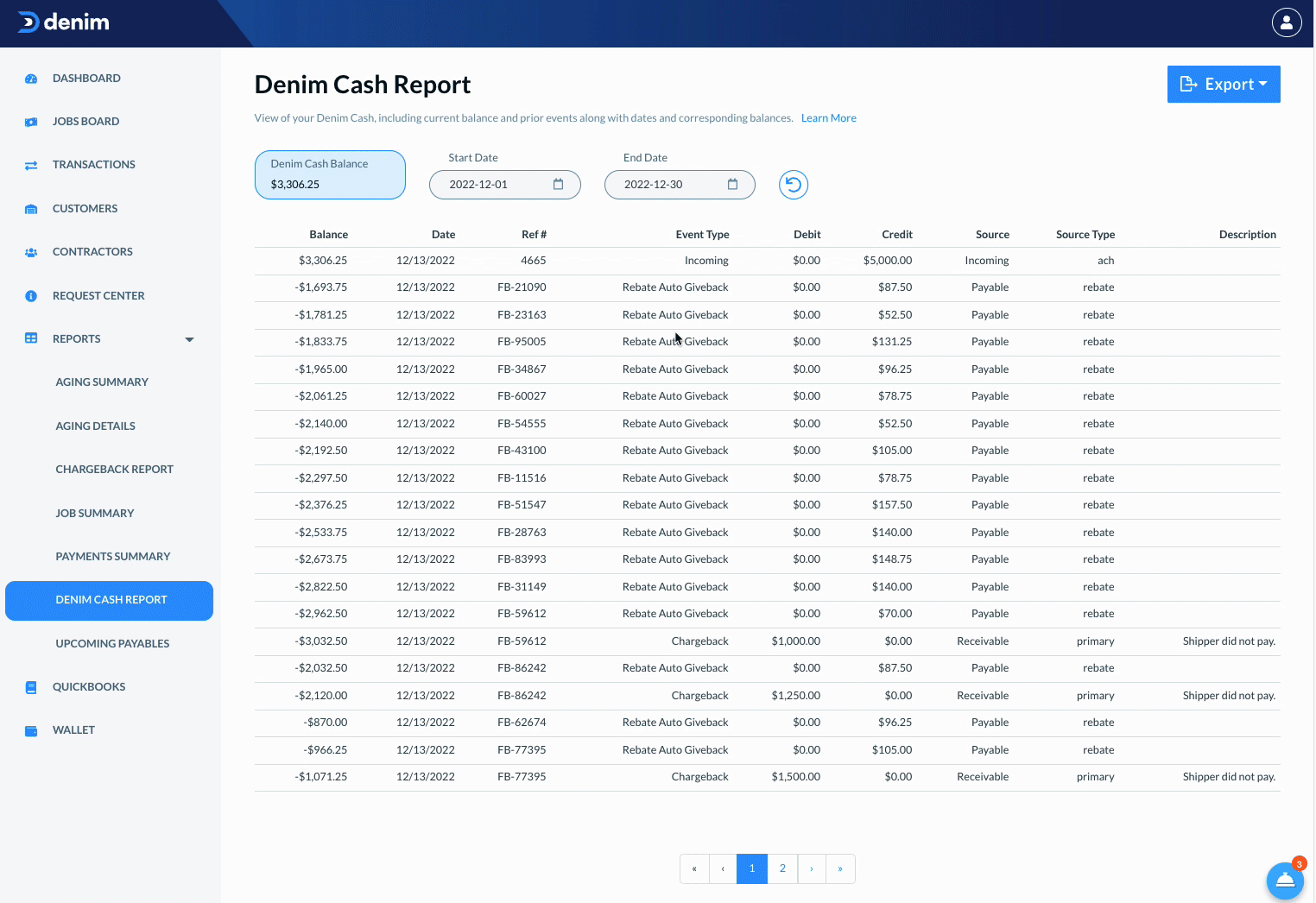Screen dimensions: 1316x903
Task: Select Denim Cash Report menu item
Action: 109,601
